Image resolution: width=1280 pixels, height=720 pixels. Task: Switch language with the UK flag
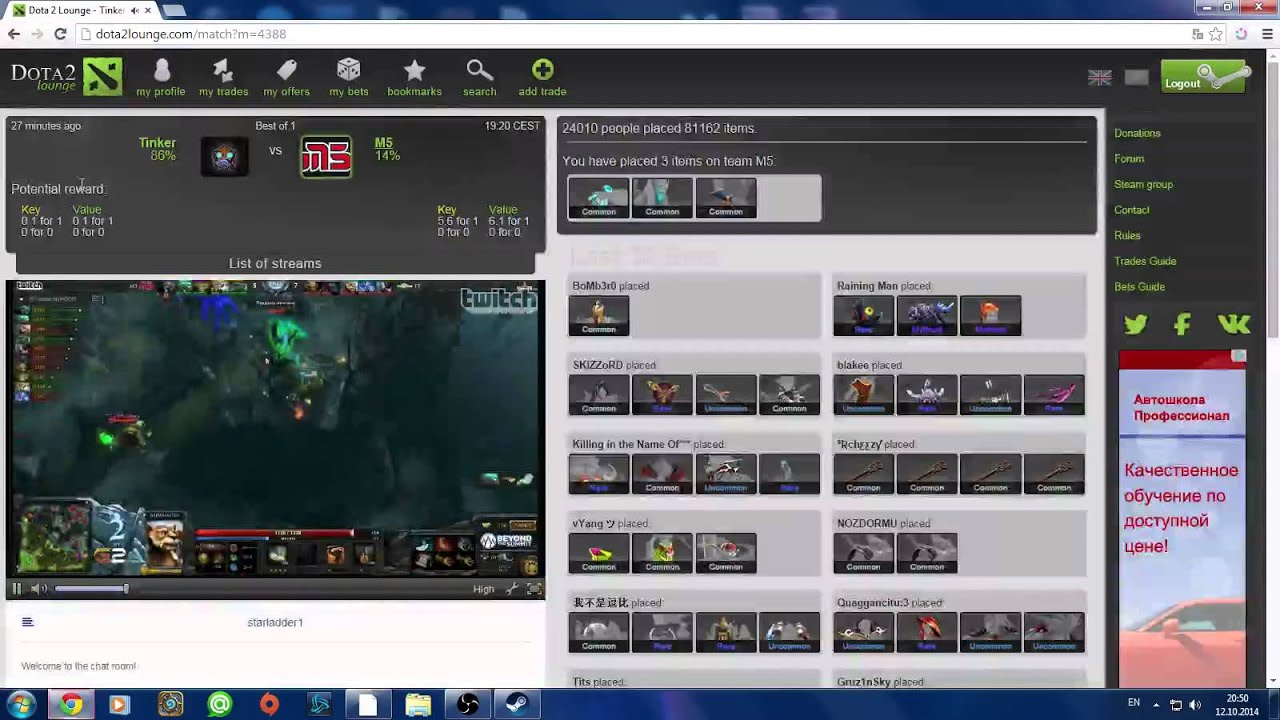tap(1100, 77)
